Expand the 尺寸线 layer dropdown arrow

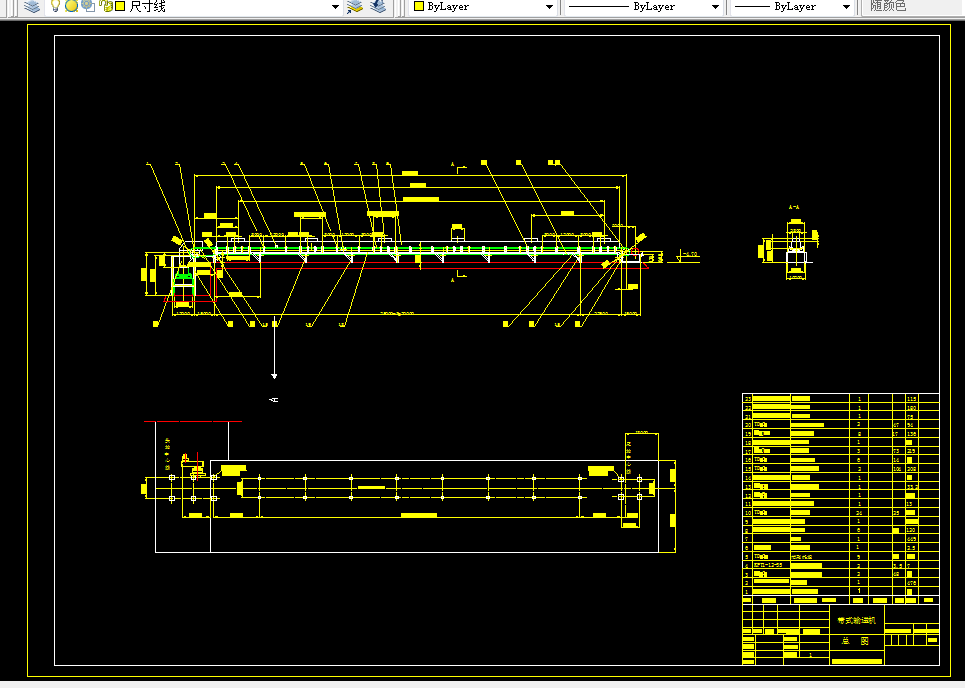[335, 7]
